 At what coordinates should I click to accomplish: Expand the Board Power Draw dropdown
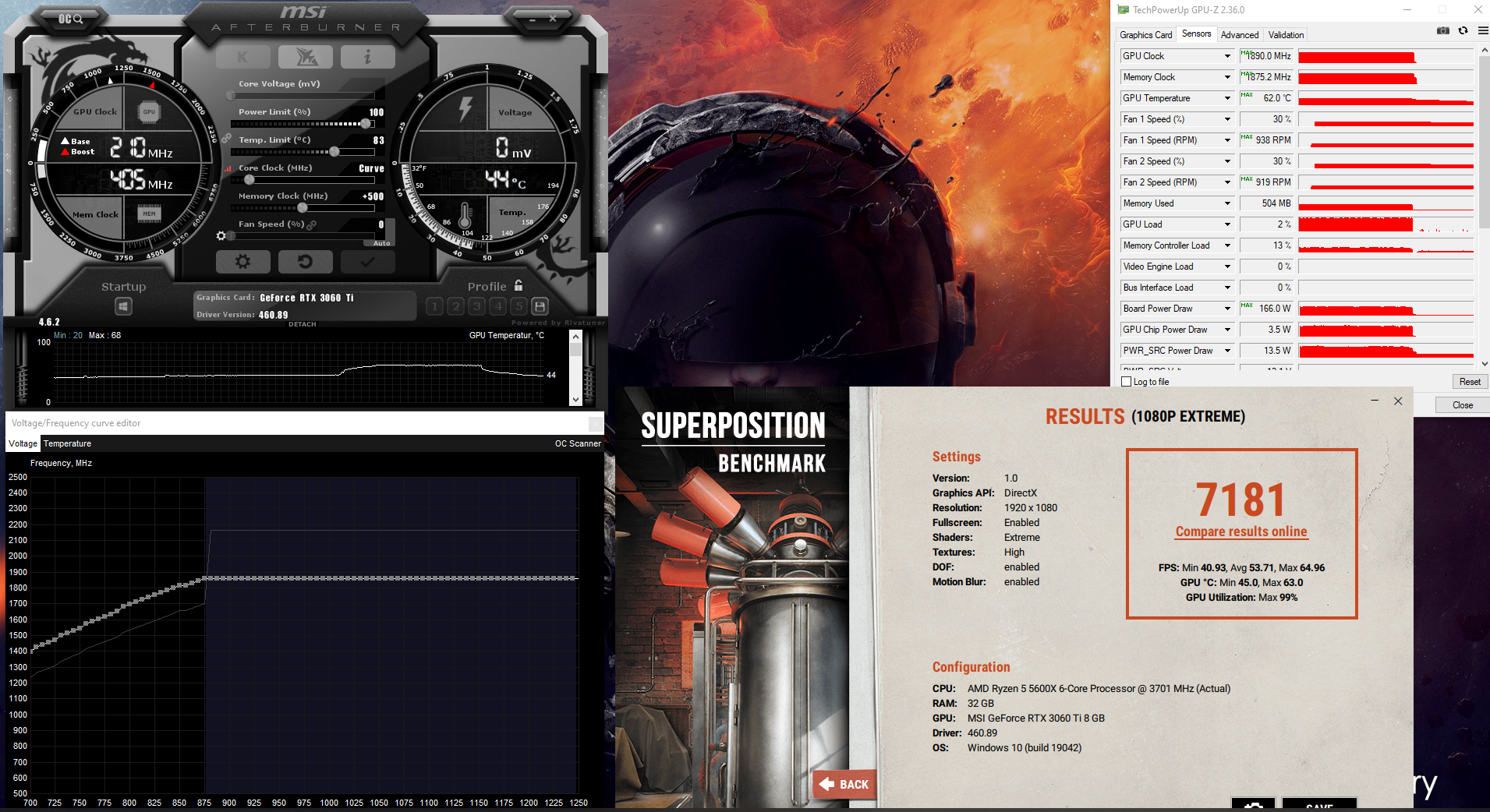point(1227,309)
